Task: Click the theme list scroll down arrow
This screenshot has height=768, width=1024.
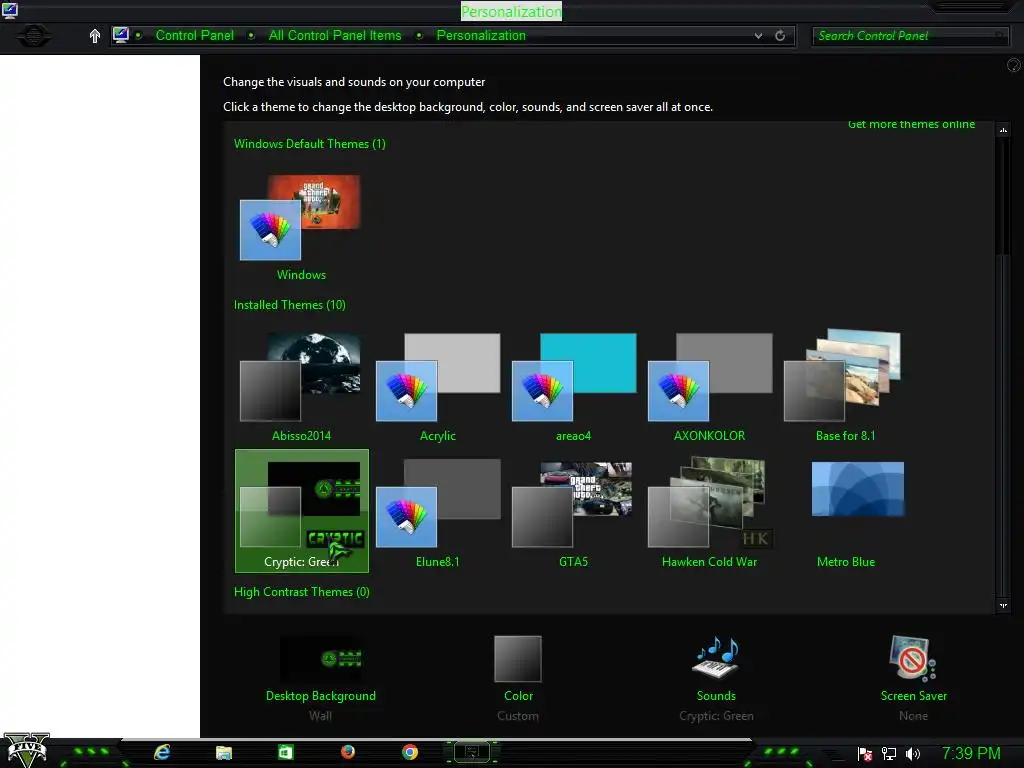Action: click(x=1003, y=605)
